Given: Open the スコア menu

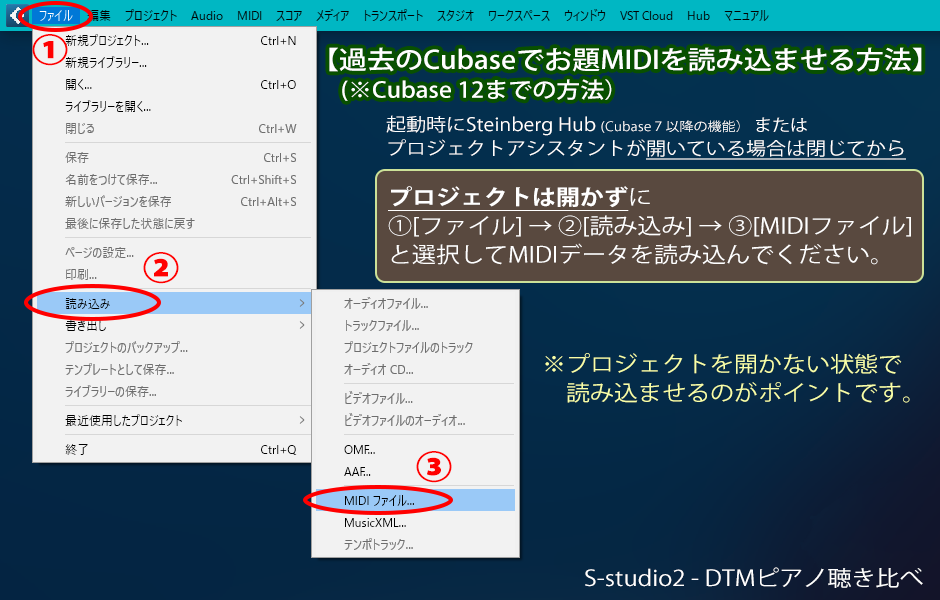Looking at the screenshot, I should [x=288, y=15].
